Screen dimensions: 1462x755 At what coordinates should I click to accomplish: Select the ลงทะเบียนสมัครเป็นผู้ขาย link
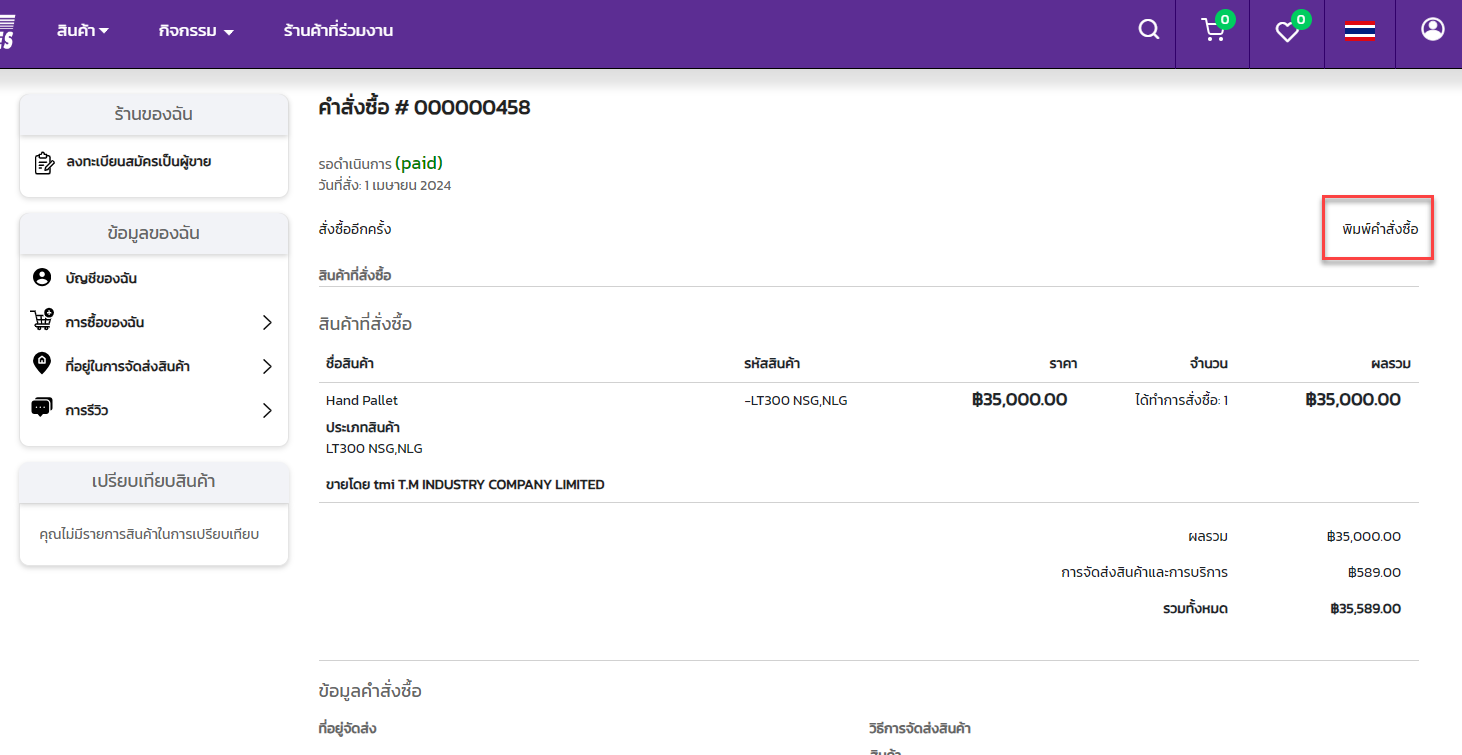coord(139,162)
